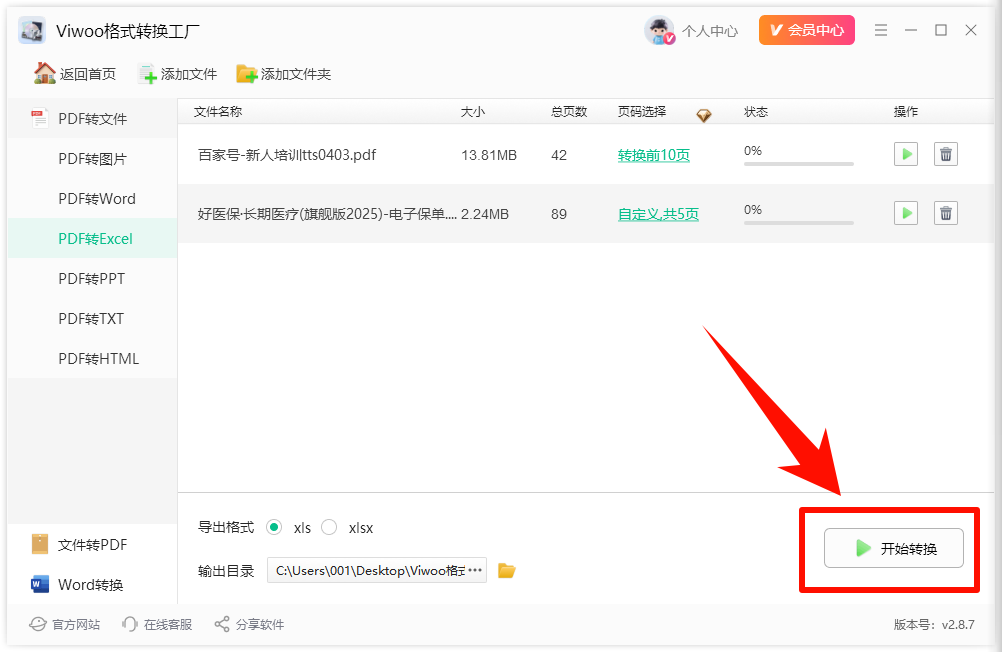Start converting 好医保 file with play icon
The image size is (1002, 652).
[x=906, y=213]
